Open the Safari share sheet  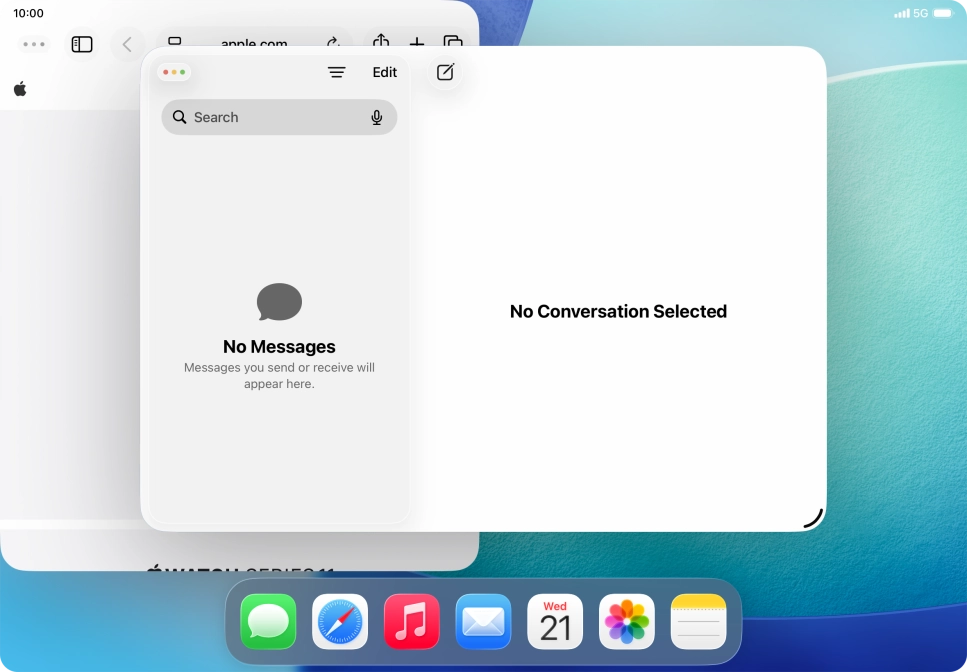[381, 44]
